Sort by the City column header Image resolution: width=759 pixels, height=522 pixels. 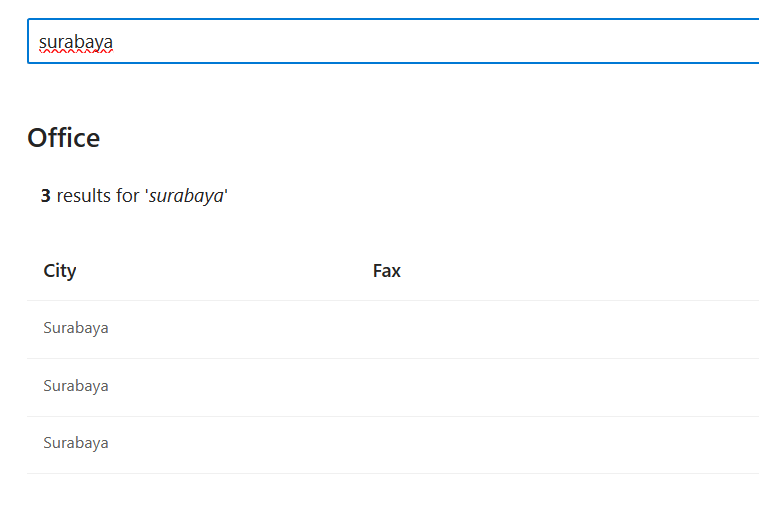tap(60, 271)
